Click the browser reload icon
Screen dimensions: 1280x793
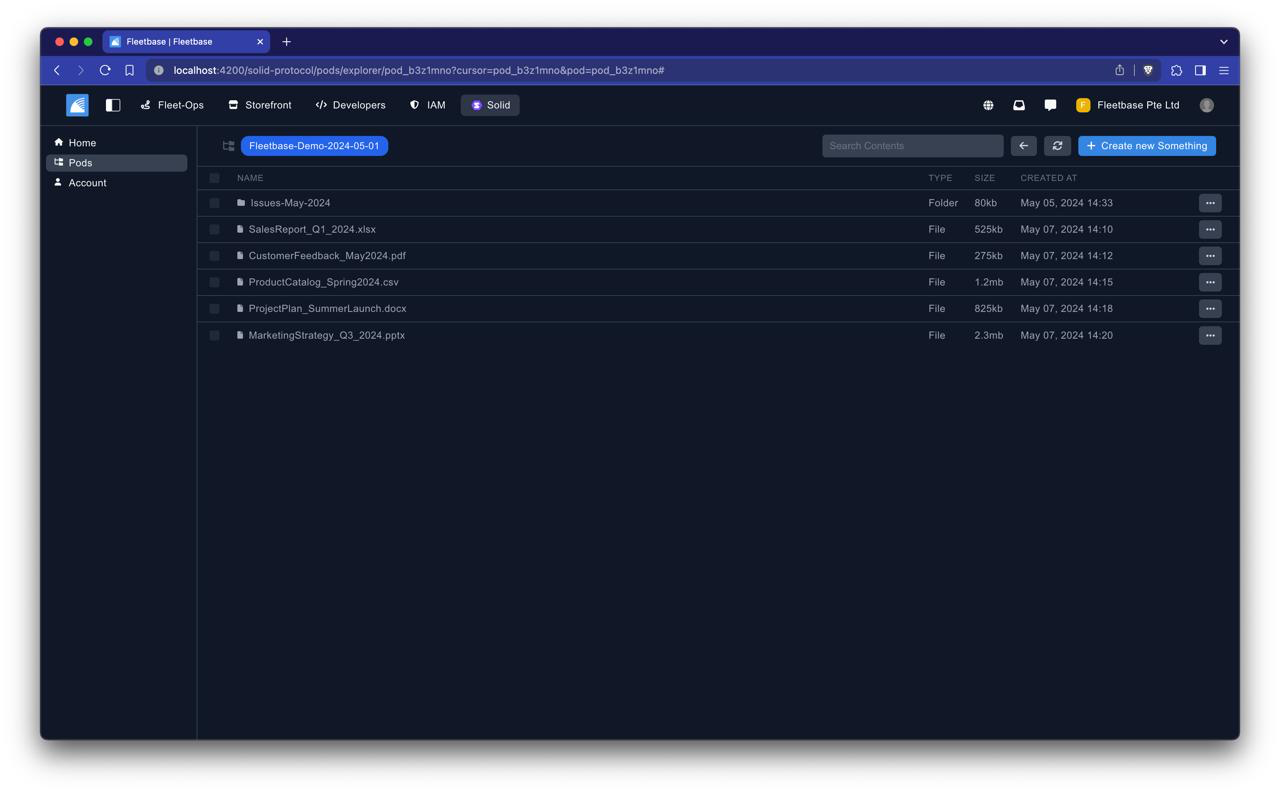[x=105, y=70]
